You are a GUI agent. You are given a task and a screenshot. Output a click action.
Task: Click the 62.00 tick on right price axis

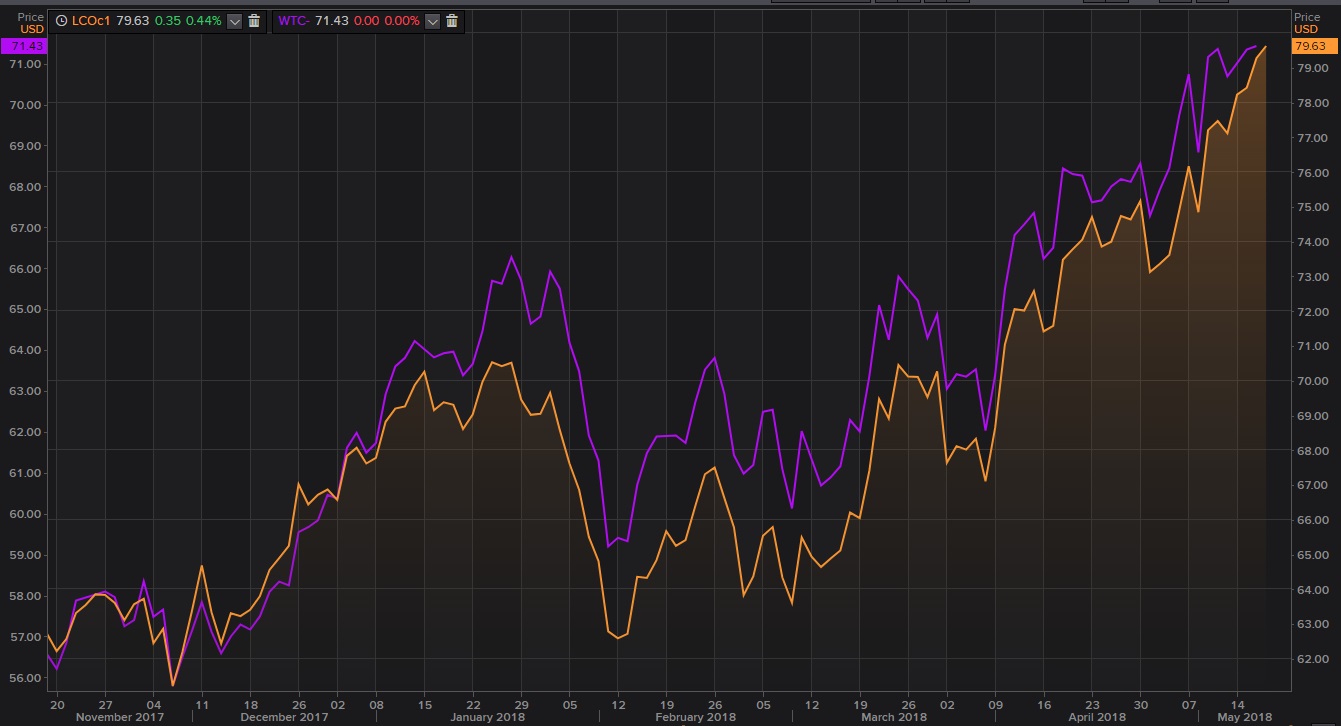coord(1313,659)
